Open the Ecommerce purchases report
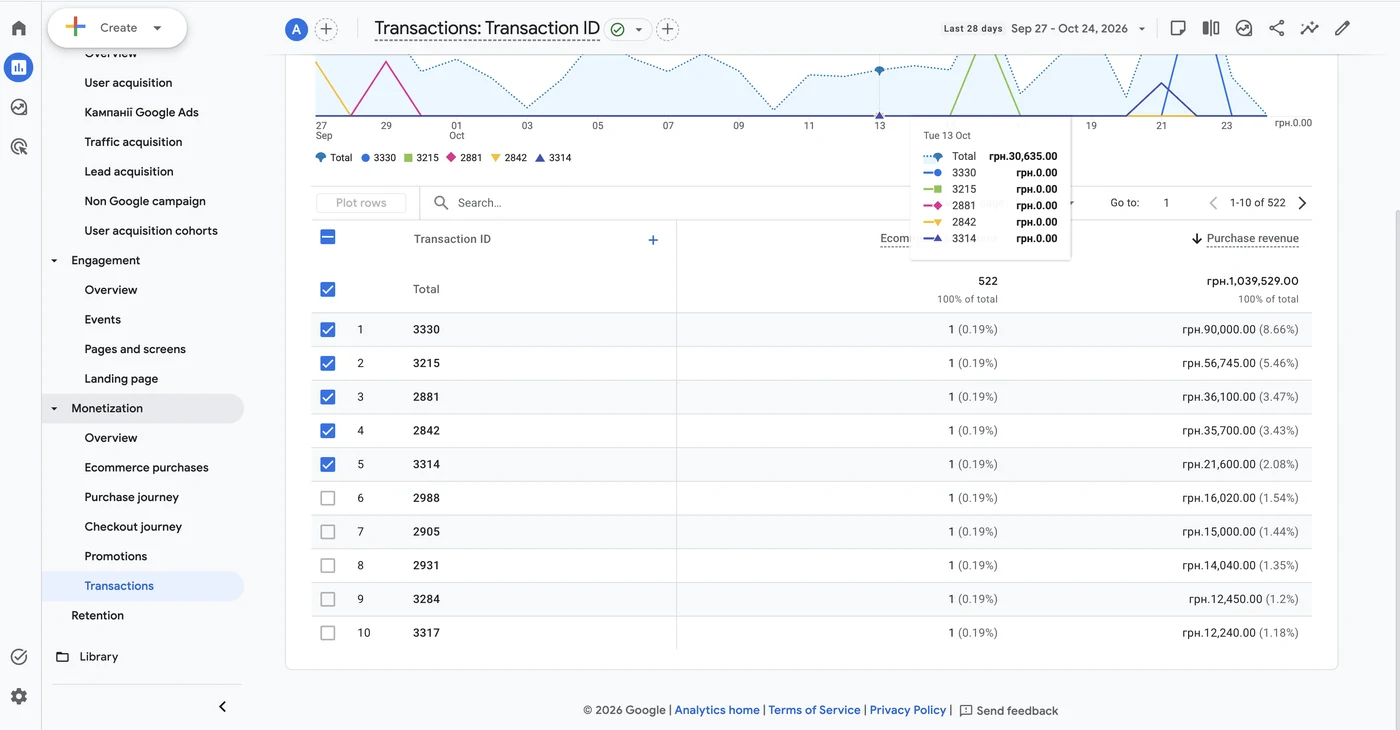The width and height of the screenshot is (1400, 730). 146,468
